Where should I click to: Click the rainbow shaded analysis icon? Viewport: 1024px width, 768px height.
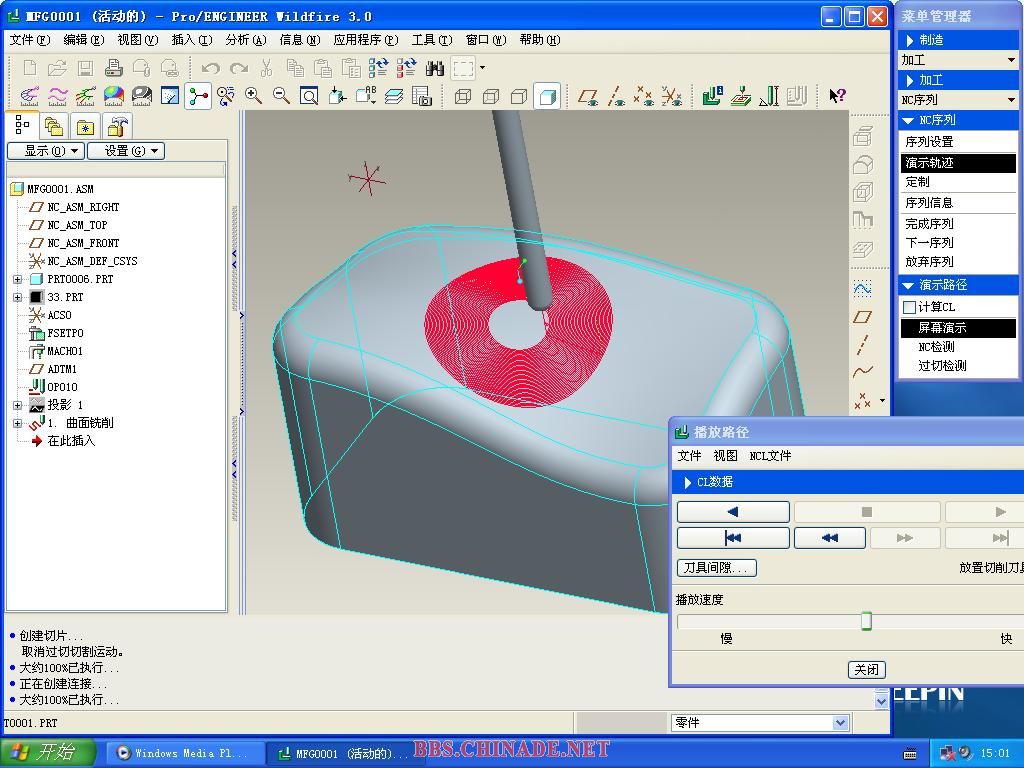pos(114,97)
